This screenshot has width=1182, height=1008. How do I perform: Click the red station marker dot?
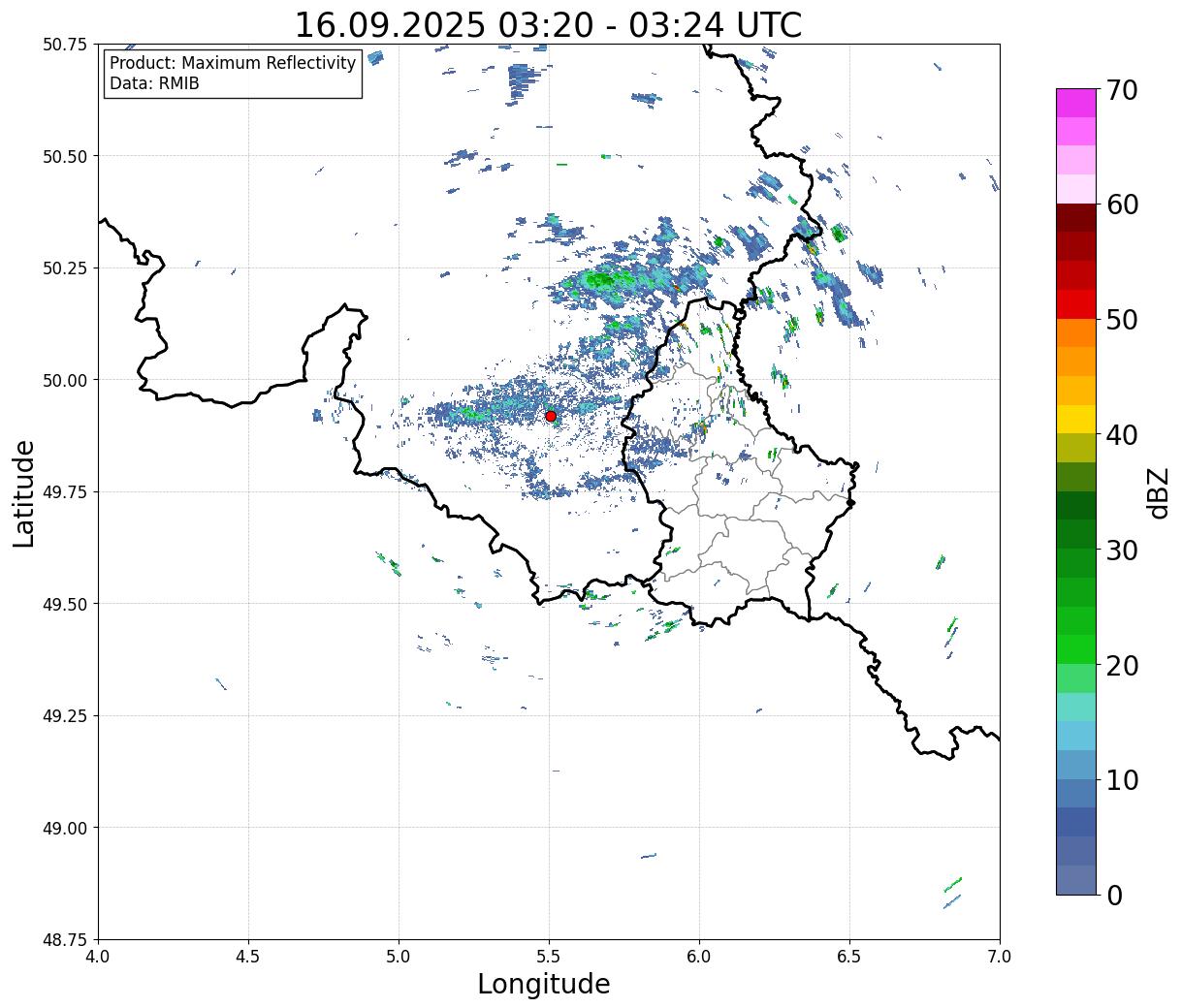pos(551,416)
